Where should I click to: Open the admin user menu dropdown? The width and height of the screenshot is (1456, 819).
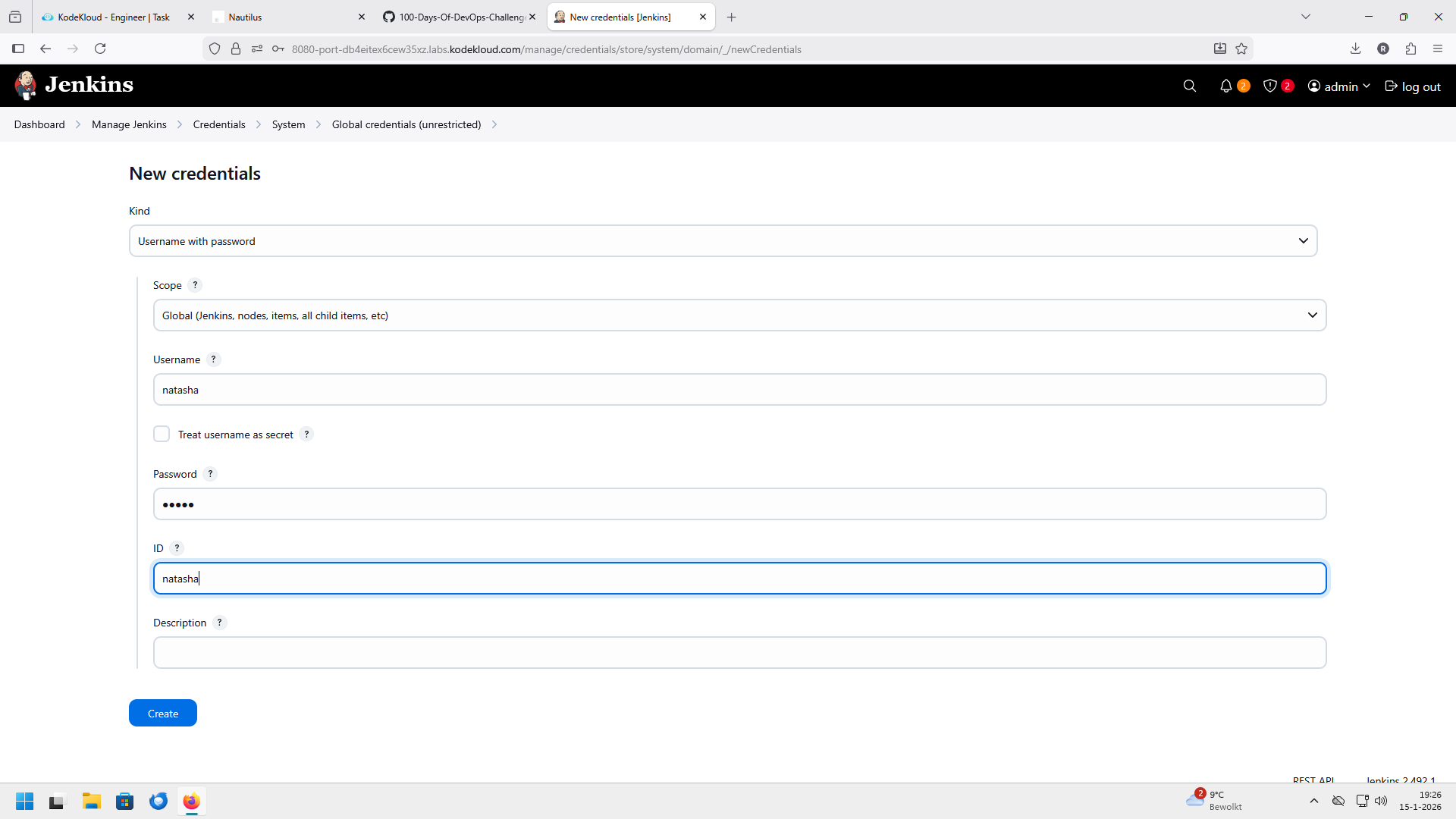point(1339,86)
